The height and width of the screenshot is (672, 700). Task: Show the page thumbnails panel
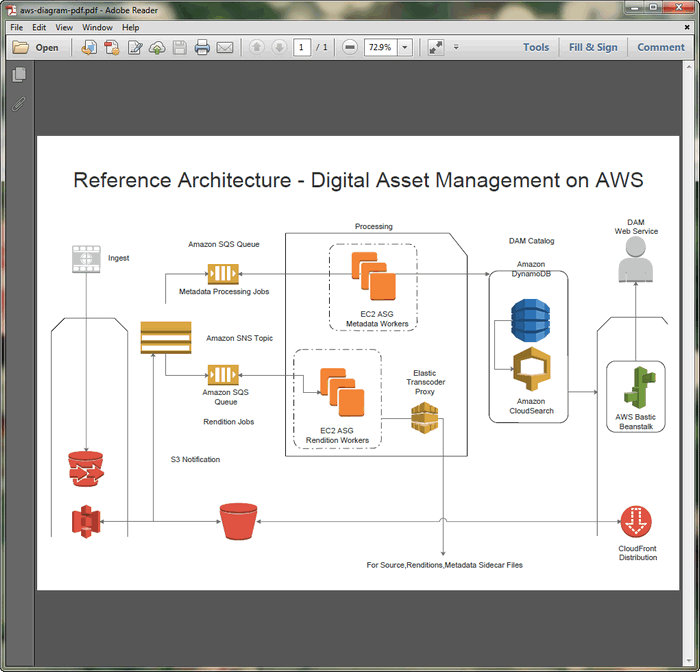click(x=18, y=75)
